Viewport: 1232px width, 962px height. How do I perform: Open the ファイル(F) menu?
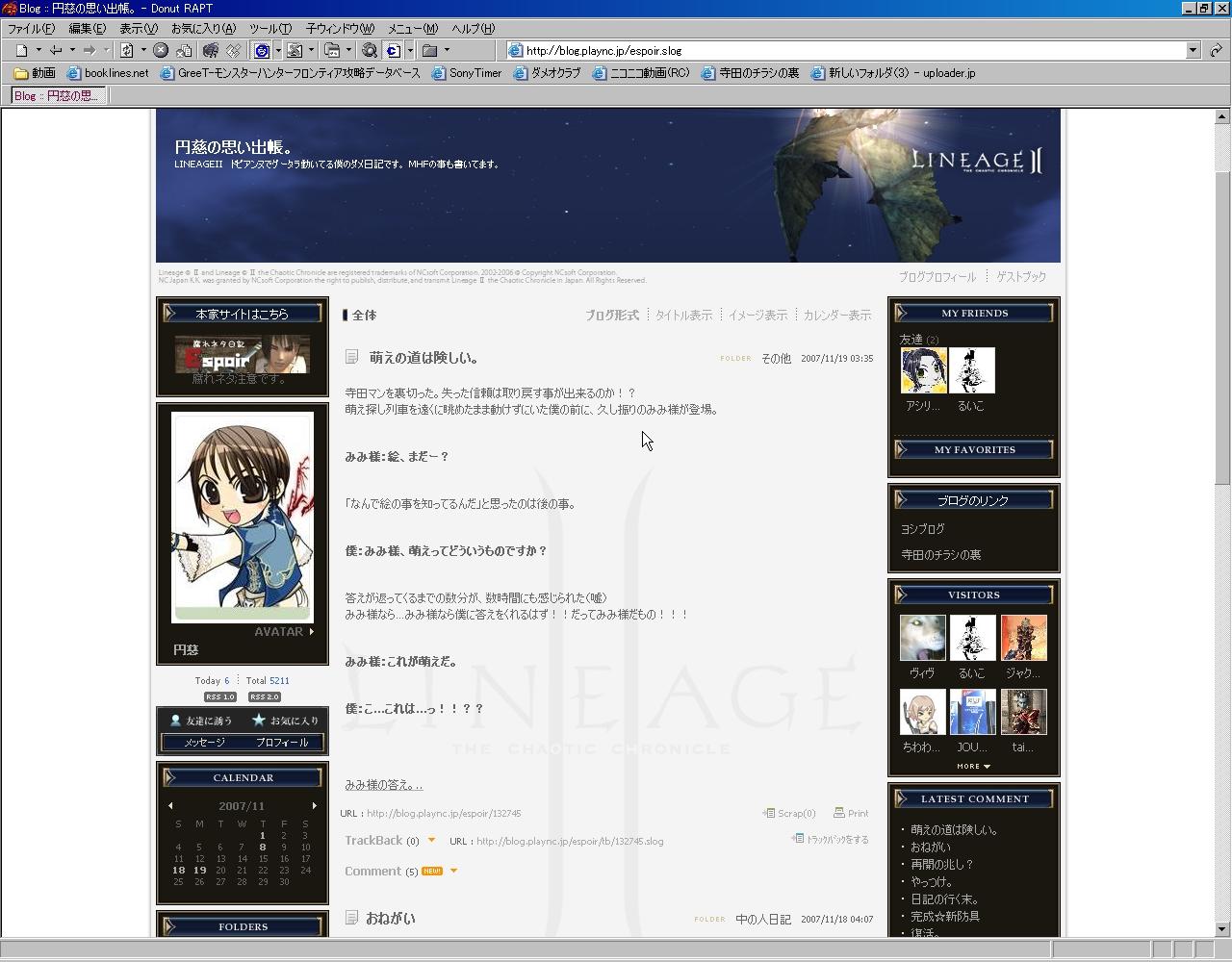pyautogui.click(x=31, y=29)
